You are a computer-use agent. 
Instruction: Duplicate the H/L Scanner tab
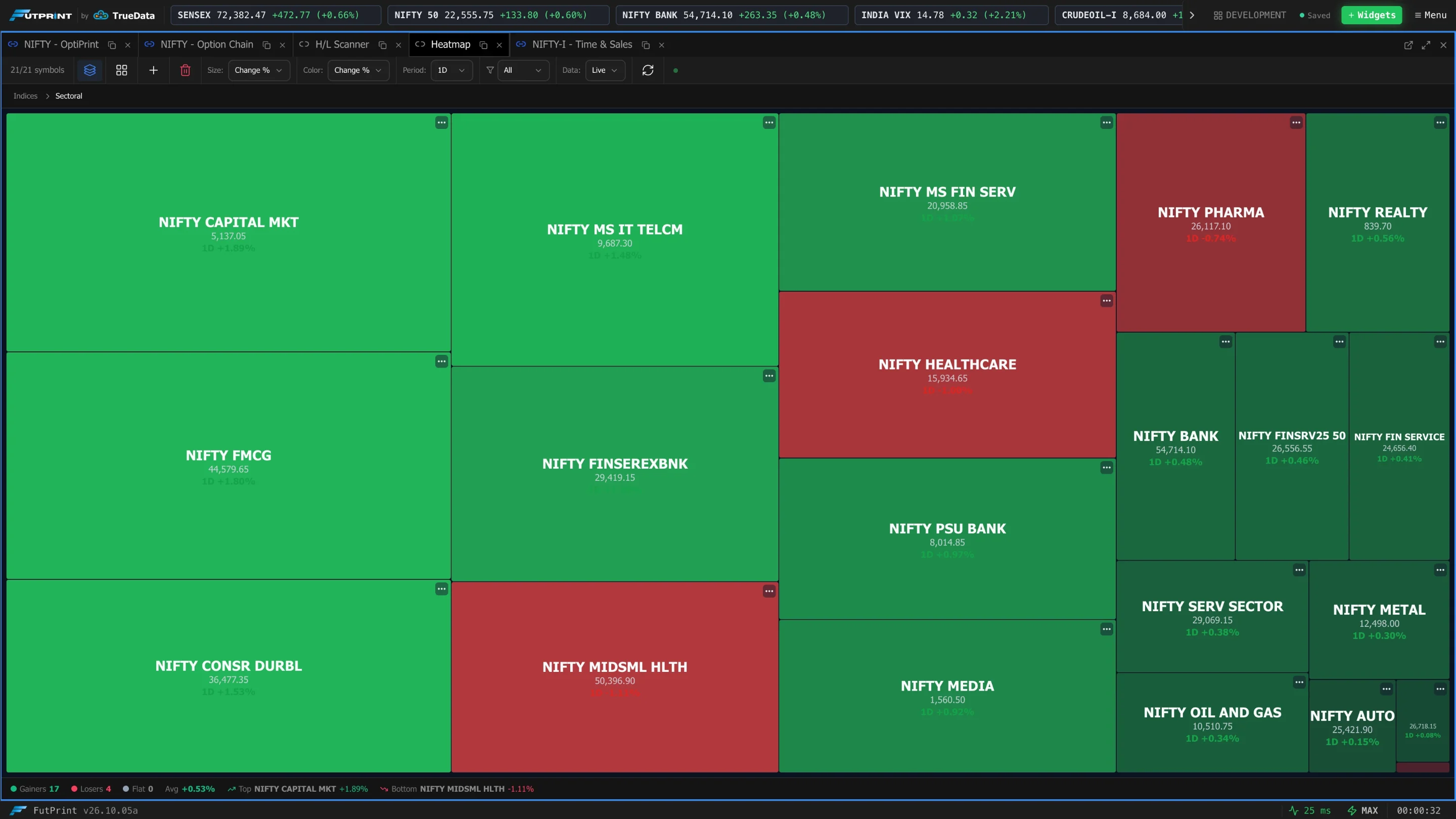(383, 45)
